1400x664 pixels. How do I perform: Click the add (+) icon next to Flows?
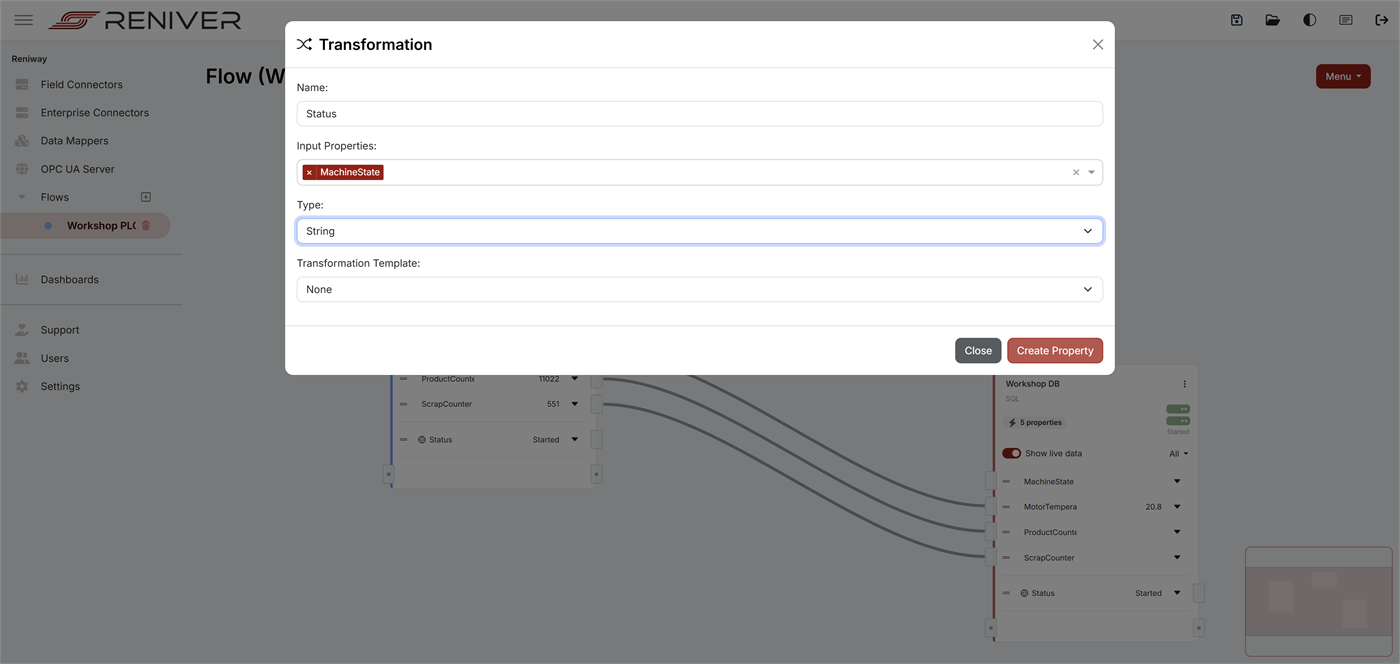145,197
